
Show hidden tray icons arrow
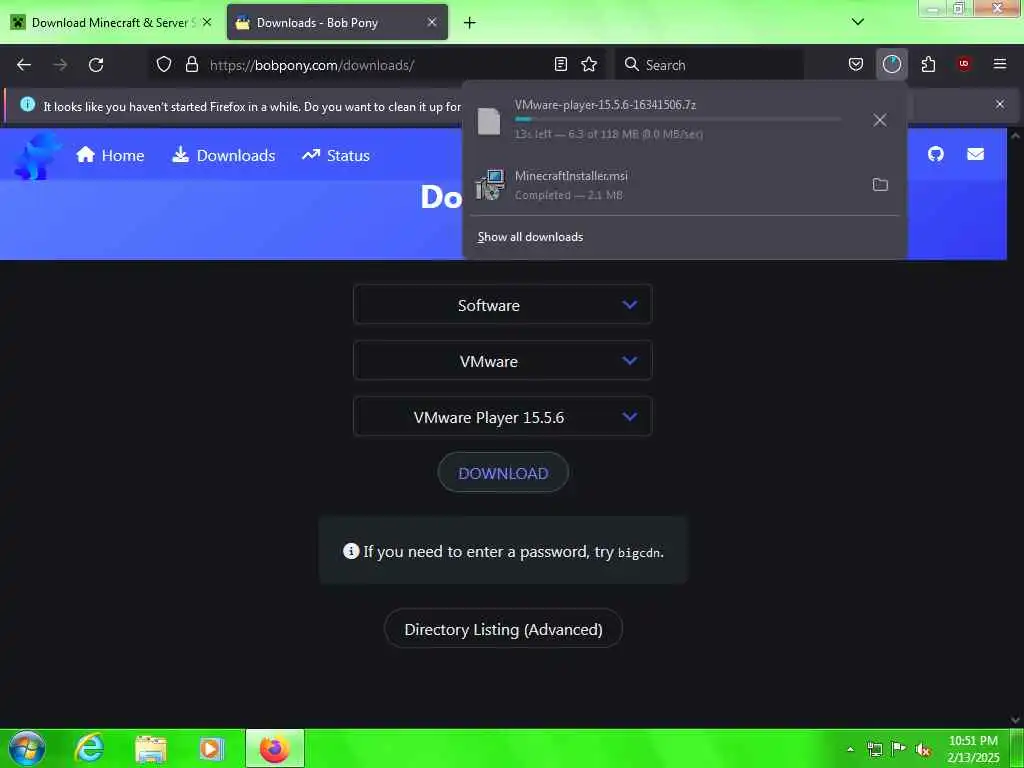tap(850, 749)
